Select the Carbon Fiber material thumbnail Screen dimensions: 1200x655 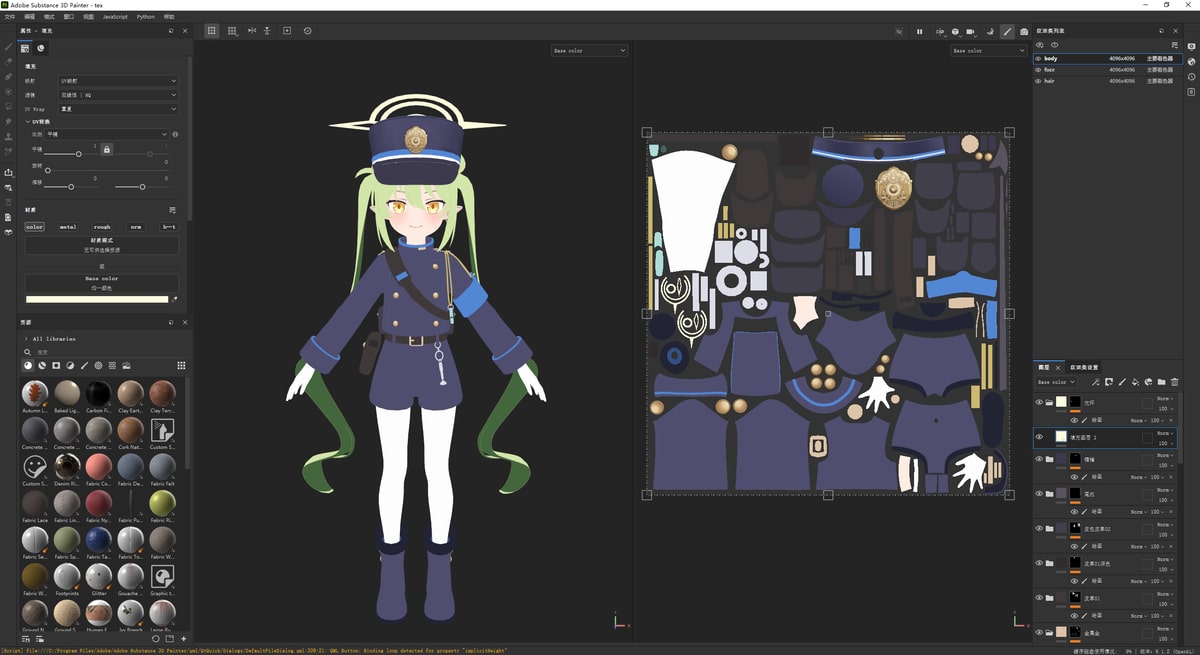(x=98, y=394)
